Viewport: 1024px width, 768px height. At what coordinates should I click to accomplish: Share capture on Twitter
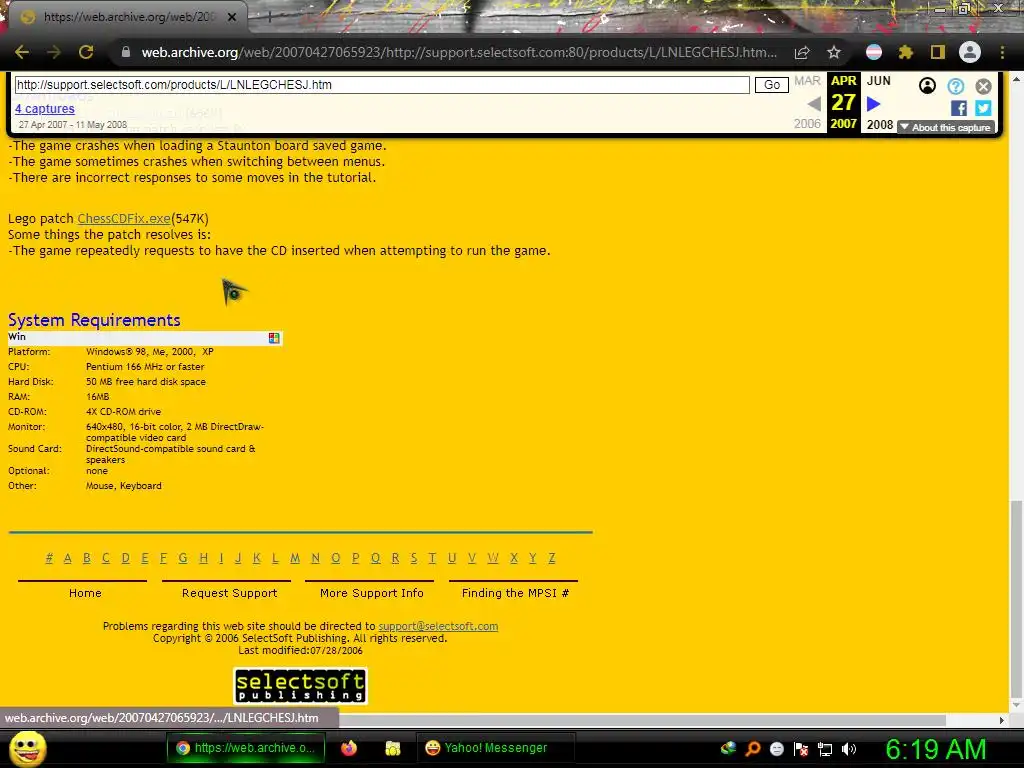click(x=983, y=108)
